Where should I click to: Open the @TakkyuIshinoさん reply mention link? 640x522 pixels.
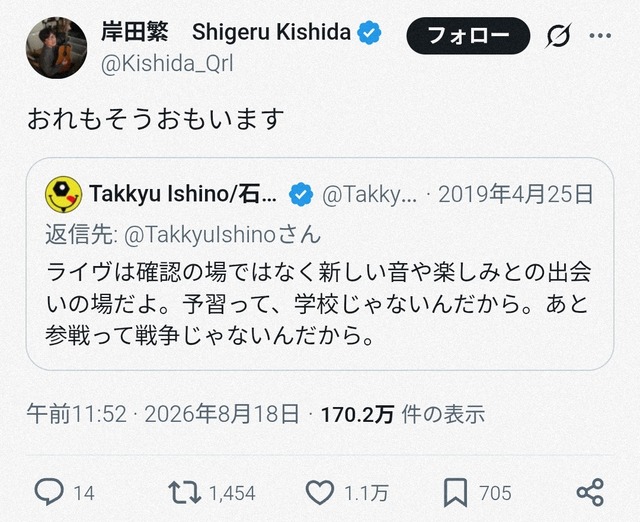(x=222, y=235)
